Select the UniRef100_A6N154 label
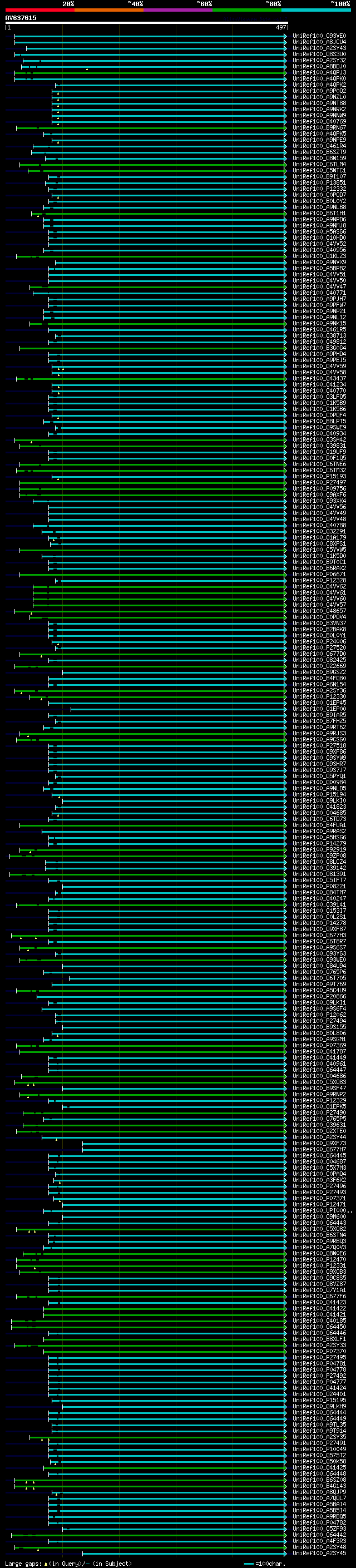 click(319, 684)
